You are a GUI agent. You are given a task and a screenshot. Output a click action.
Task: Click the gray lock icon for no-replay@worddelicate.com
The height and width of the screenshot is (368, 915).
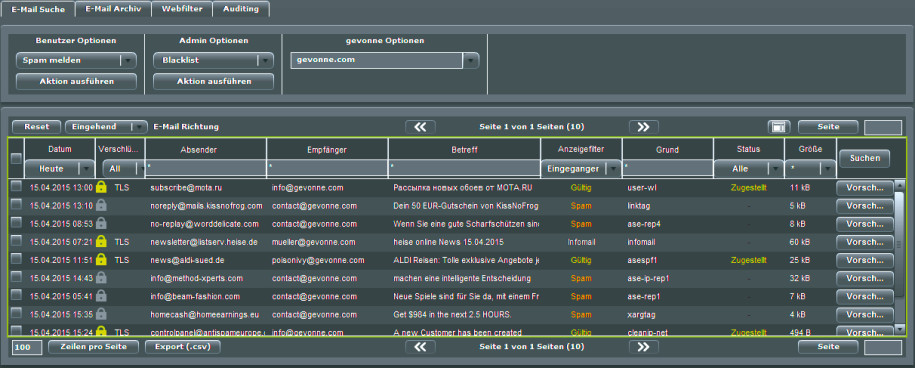click(102, 223)
